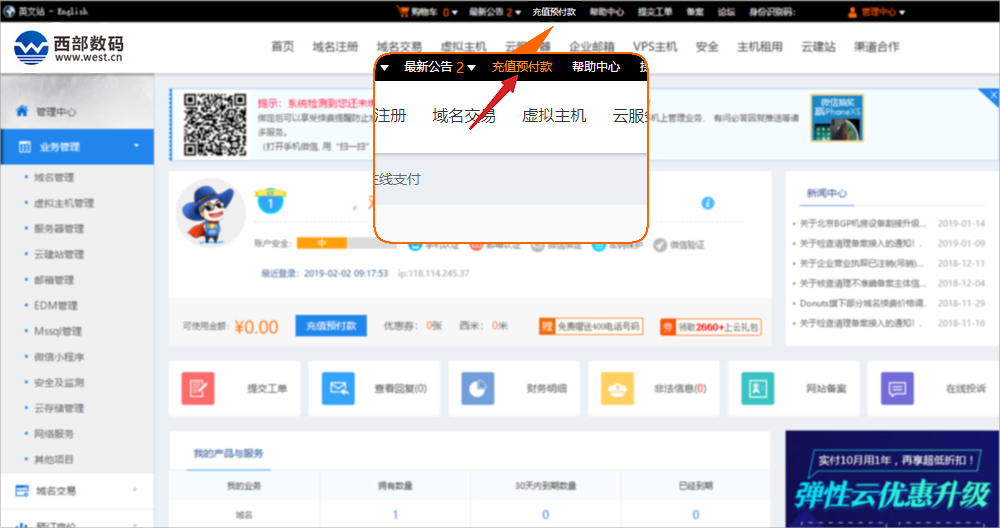The height and width of the screenshot is (528, 1000).
Task: Open 域名注册 in the main navigation
Action: click(334, 47)
